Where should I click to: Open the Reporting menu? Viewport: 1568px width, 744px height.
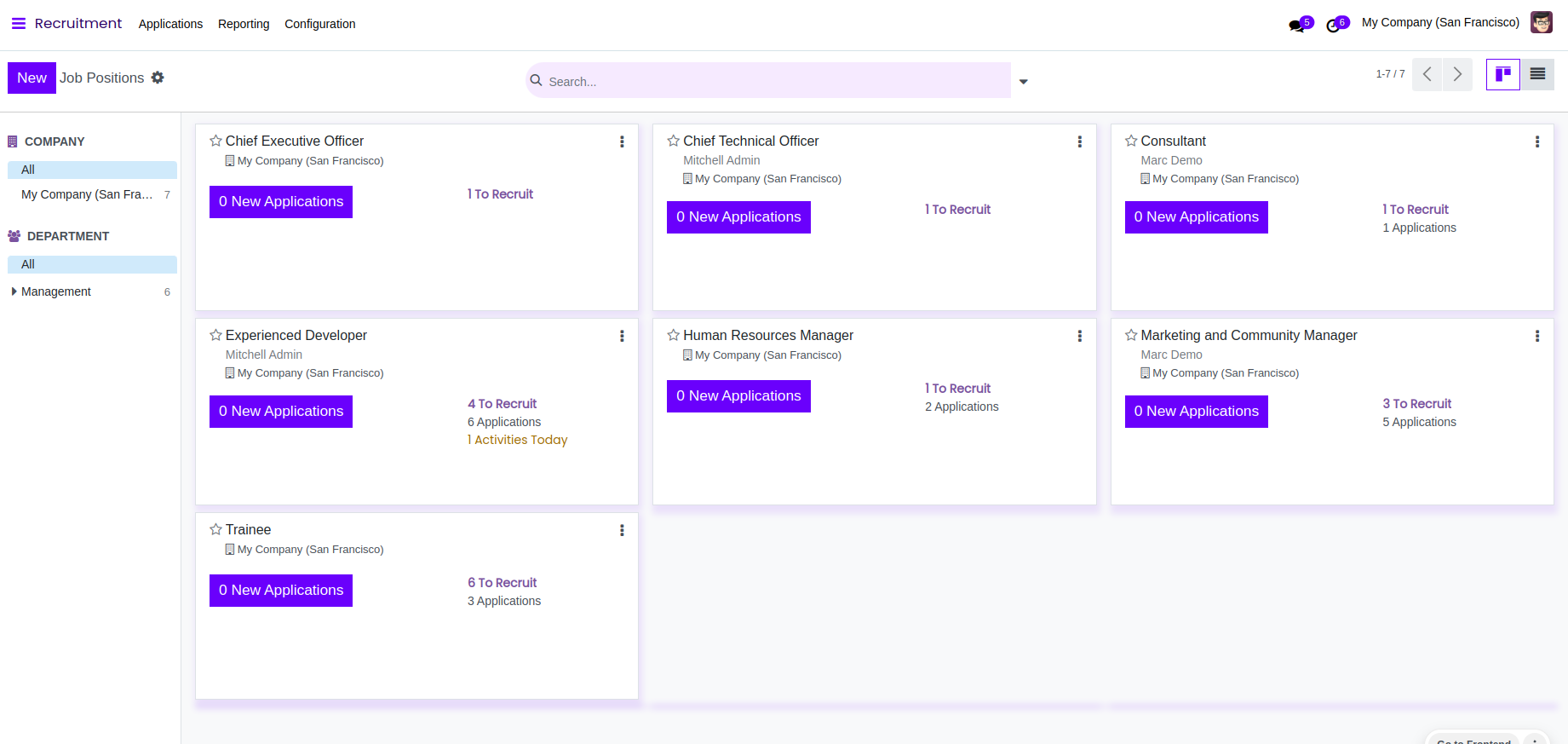click(x=244, y=24)
